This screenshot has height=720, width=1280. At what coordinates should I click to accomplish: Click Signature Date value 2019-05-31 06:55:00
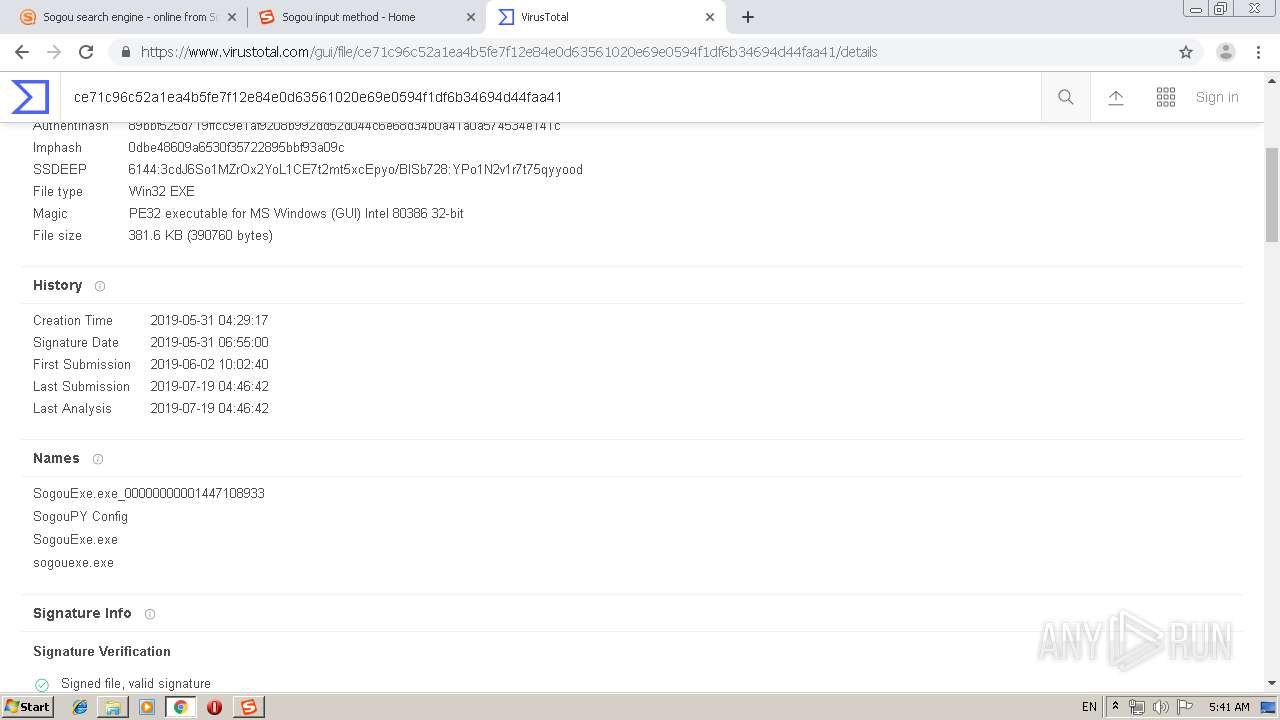pyautogui.click(x=209, y=342)
